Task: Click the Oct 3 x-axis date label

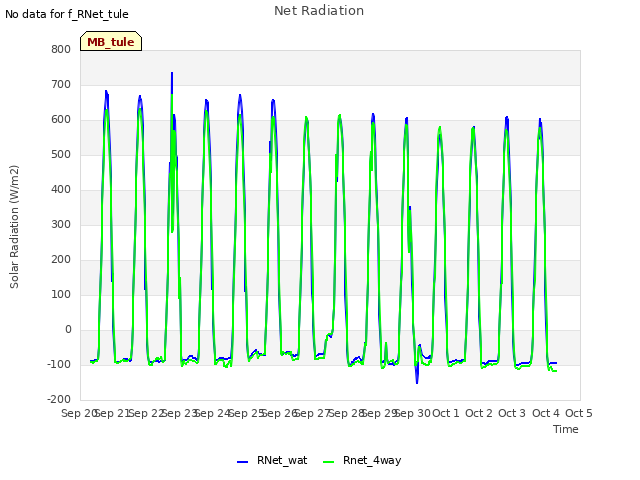Action: click(x=512, y=413)
